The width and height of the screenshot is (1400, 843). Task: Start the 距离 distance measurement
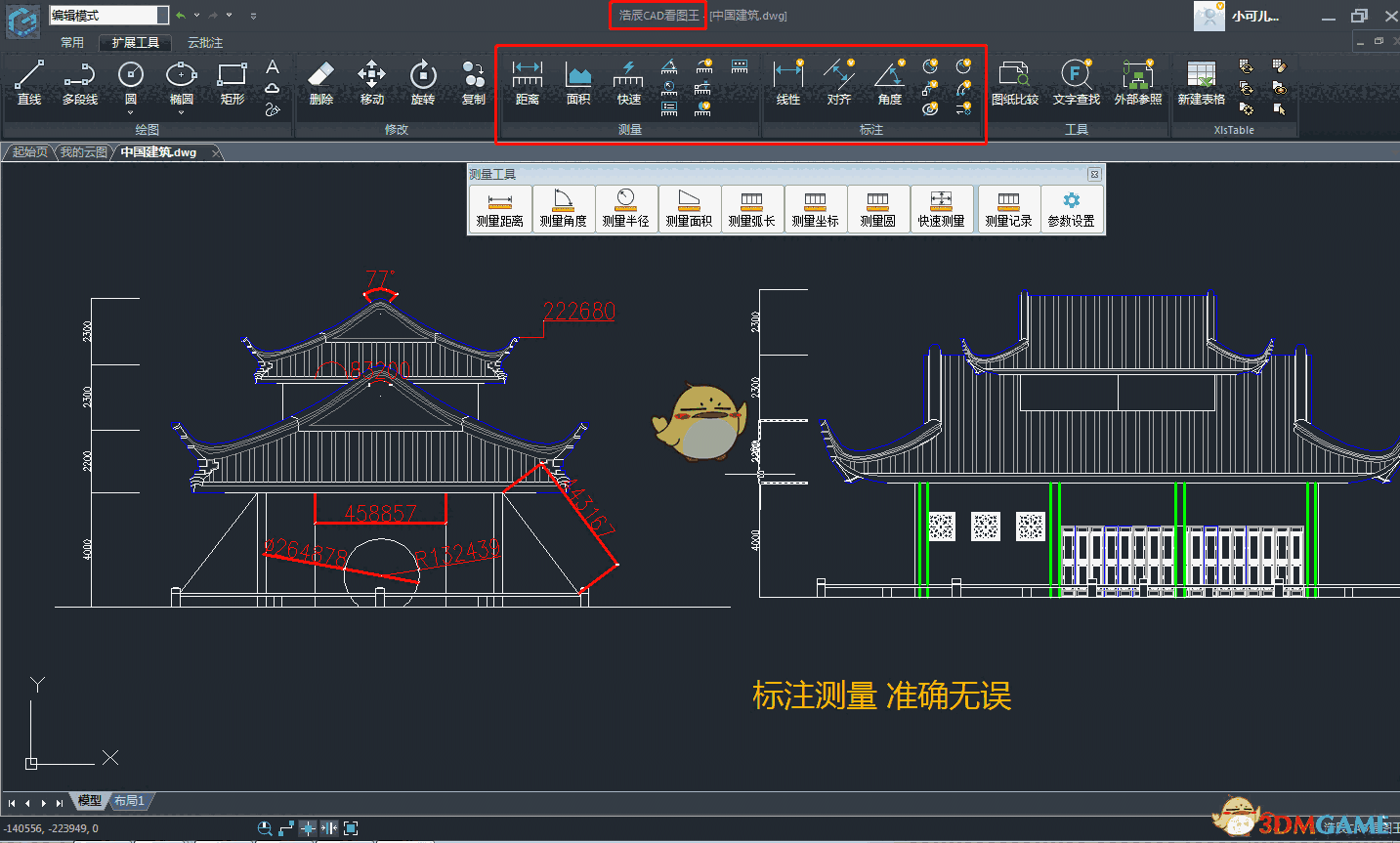coord(527,83)
